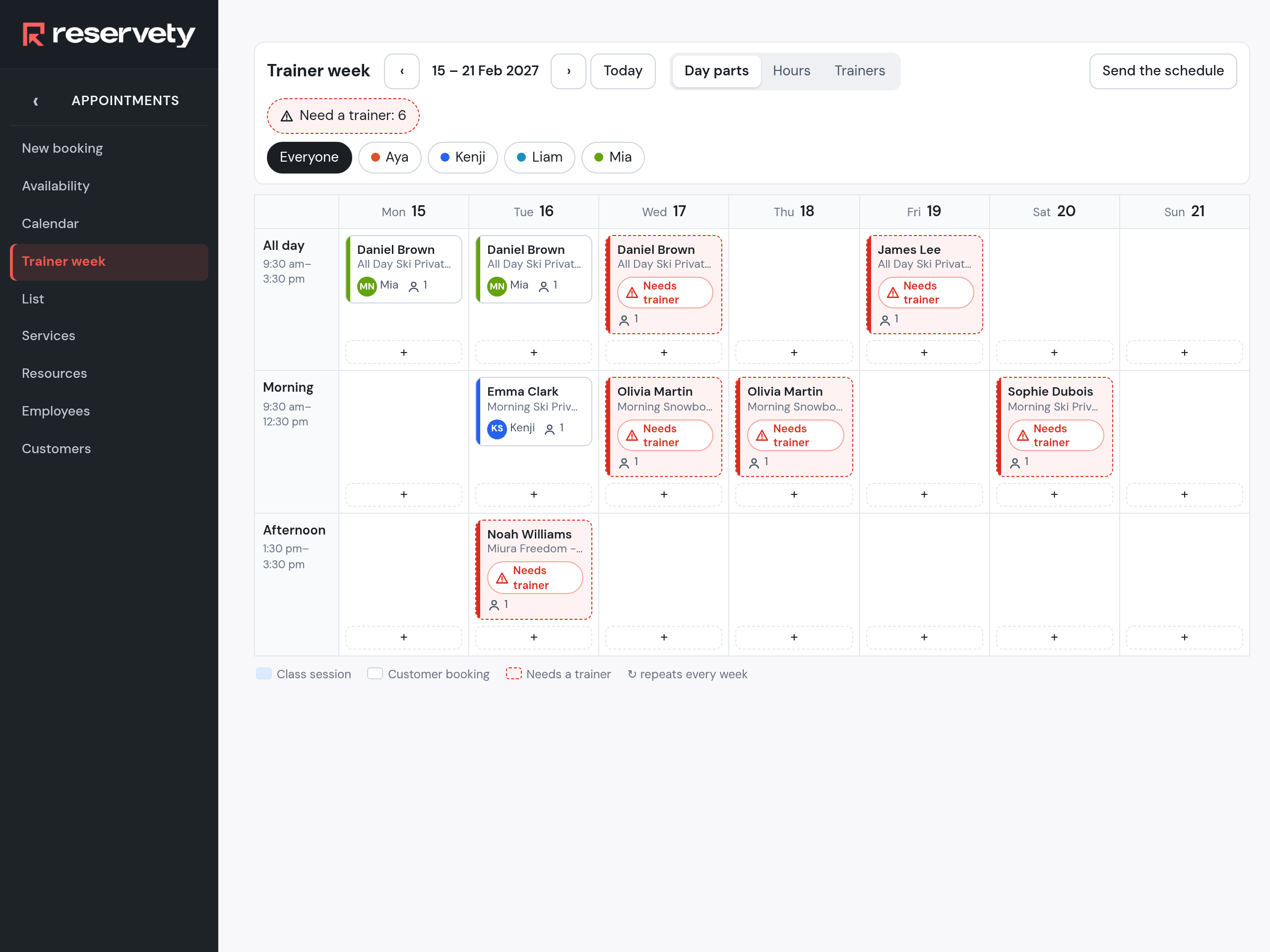
Task: Jump to Today
Action: tap(623, 71)
